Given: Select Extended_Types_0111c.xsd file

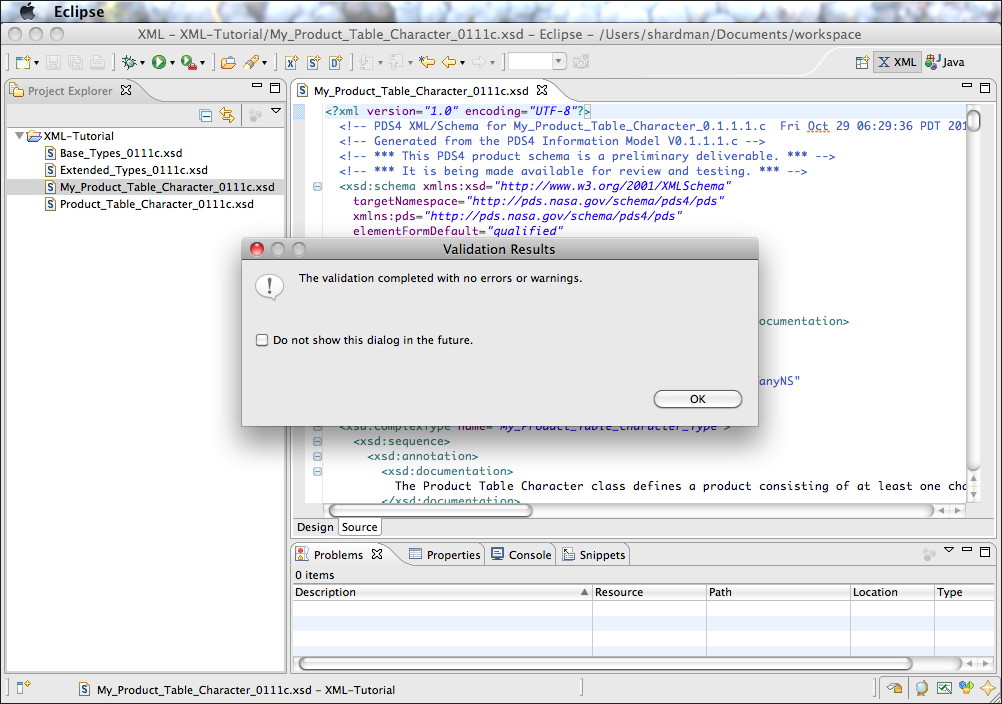Looking at the screenshot, I should pyautogui.click(x=127, y=170).
